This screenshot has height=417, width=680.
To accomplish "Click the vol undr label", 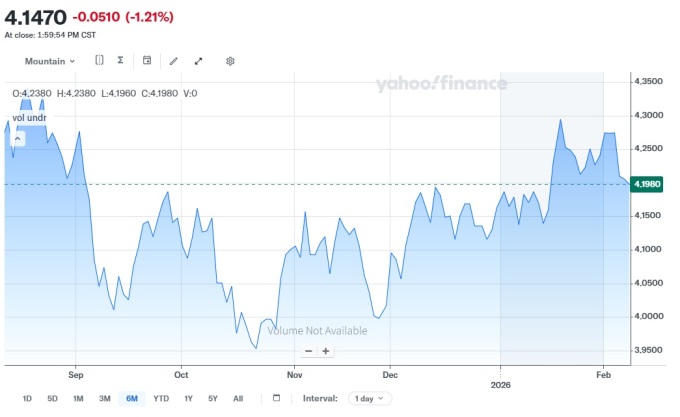I will [x=29, y=118].
